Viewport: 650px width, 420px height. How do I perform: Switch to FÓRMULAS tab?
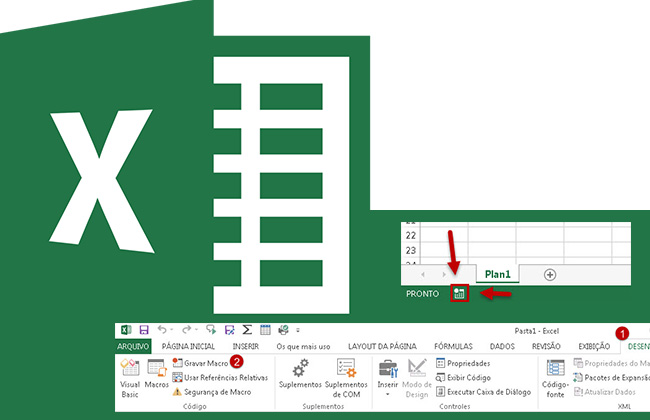[x=453, y=346]
